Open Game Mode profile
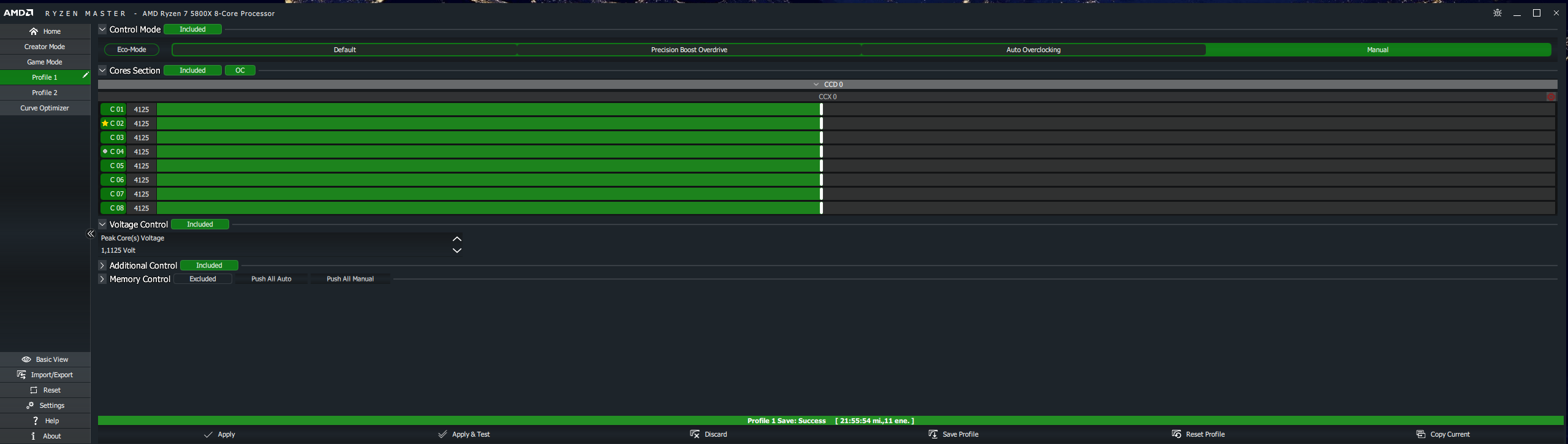Image resolution: width=1568 pixels, height=444 pixels. tap(45, 62)
